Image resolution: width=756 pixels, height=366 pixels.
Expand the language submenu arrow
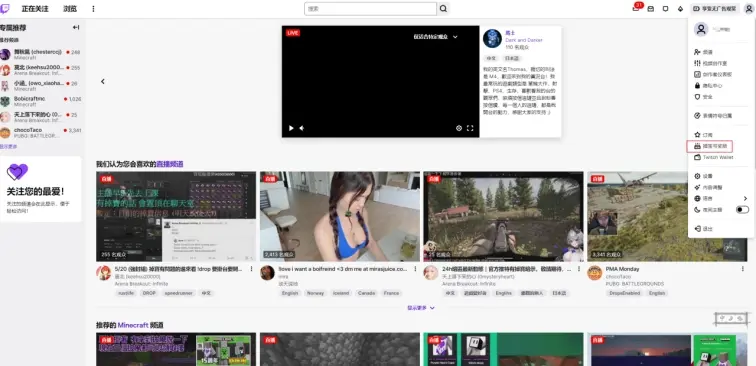point(745,198)
